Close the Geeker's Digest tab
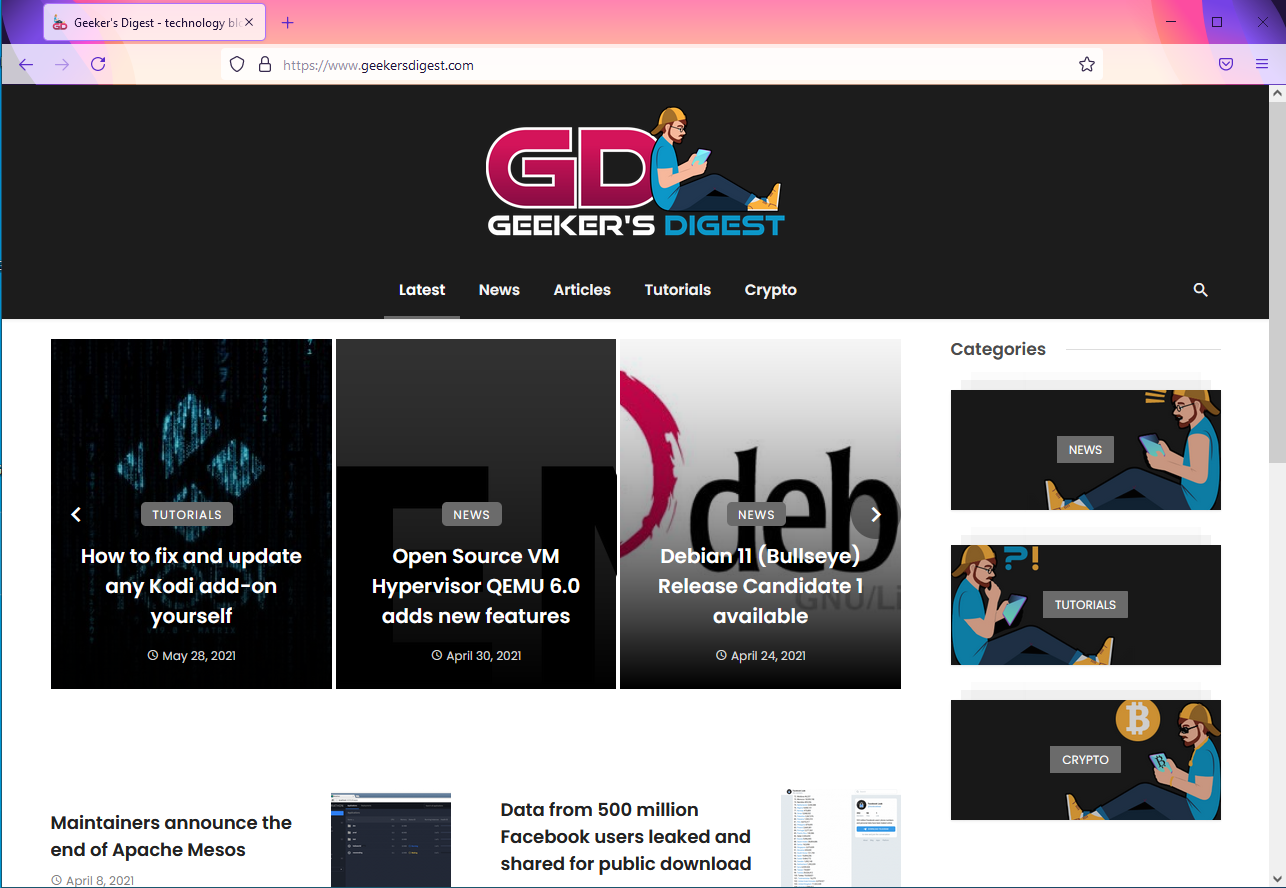 pyautogui.click(x=249, y=22)
